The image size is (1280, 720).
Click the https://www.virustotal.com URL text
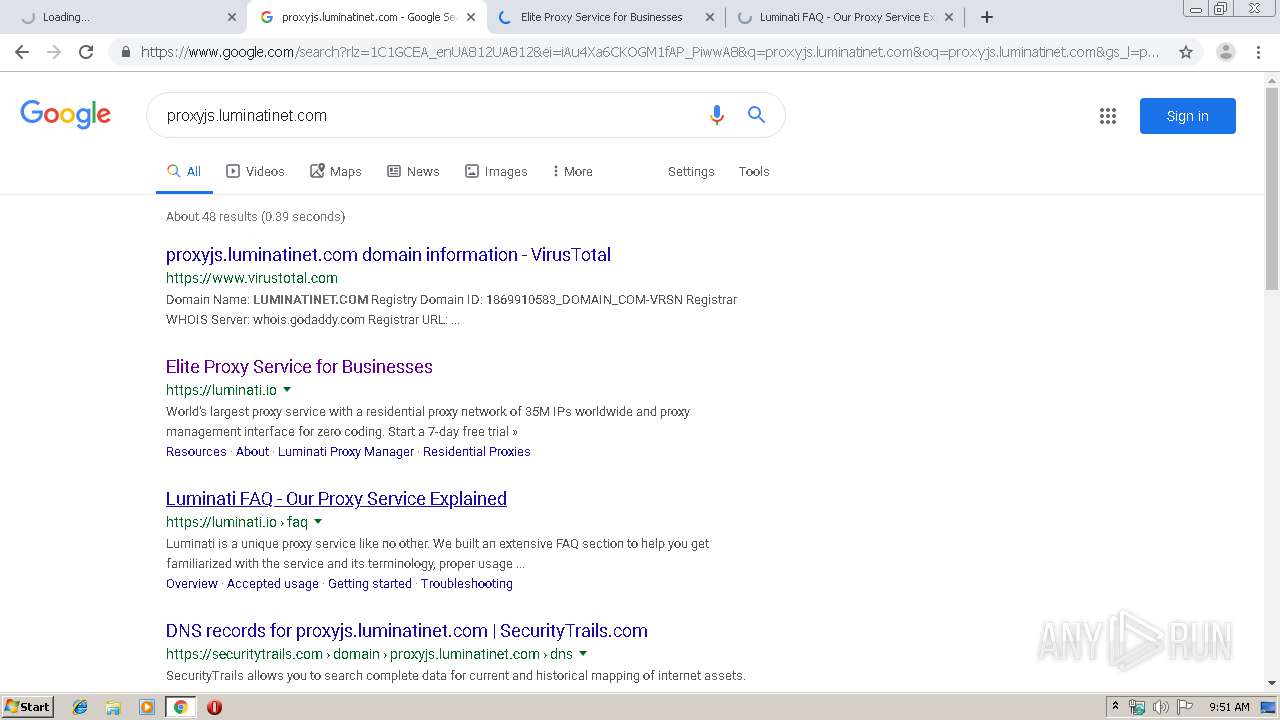pyautogui.click(x=252, y=278)
